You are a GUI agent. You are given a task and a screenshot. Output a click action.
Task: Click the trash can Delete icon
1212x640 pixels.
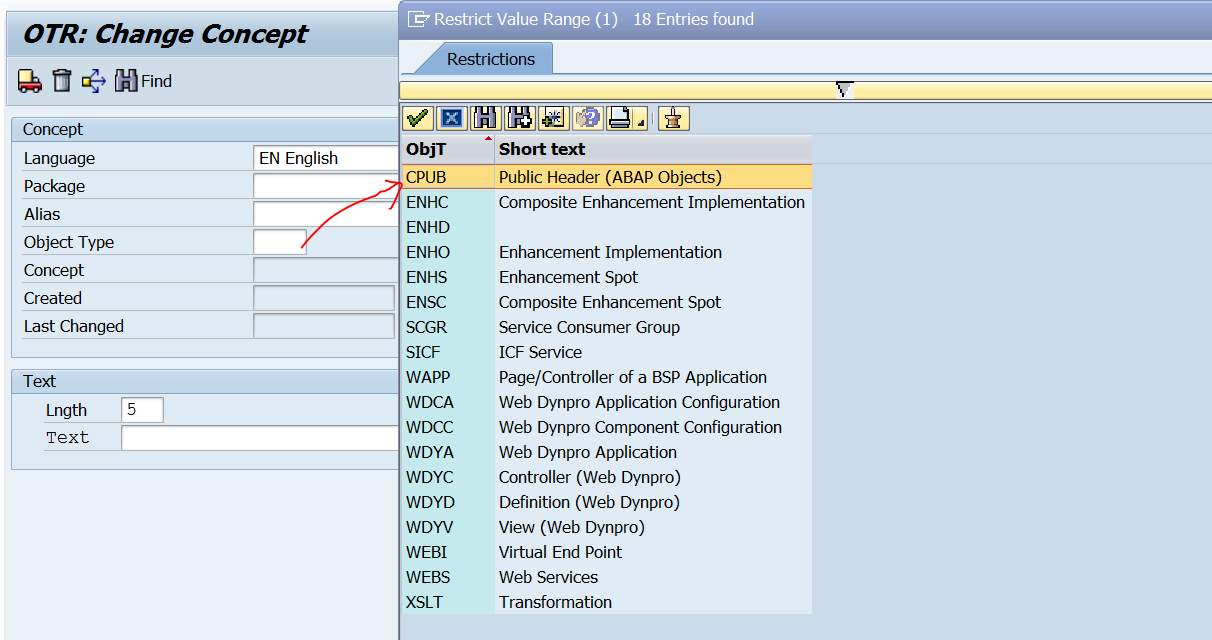click(62, 81)
